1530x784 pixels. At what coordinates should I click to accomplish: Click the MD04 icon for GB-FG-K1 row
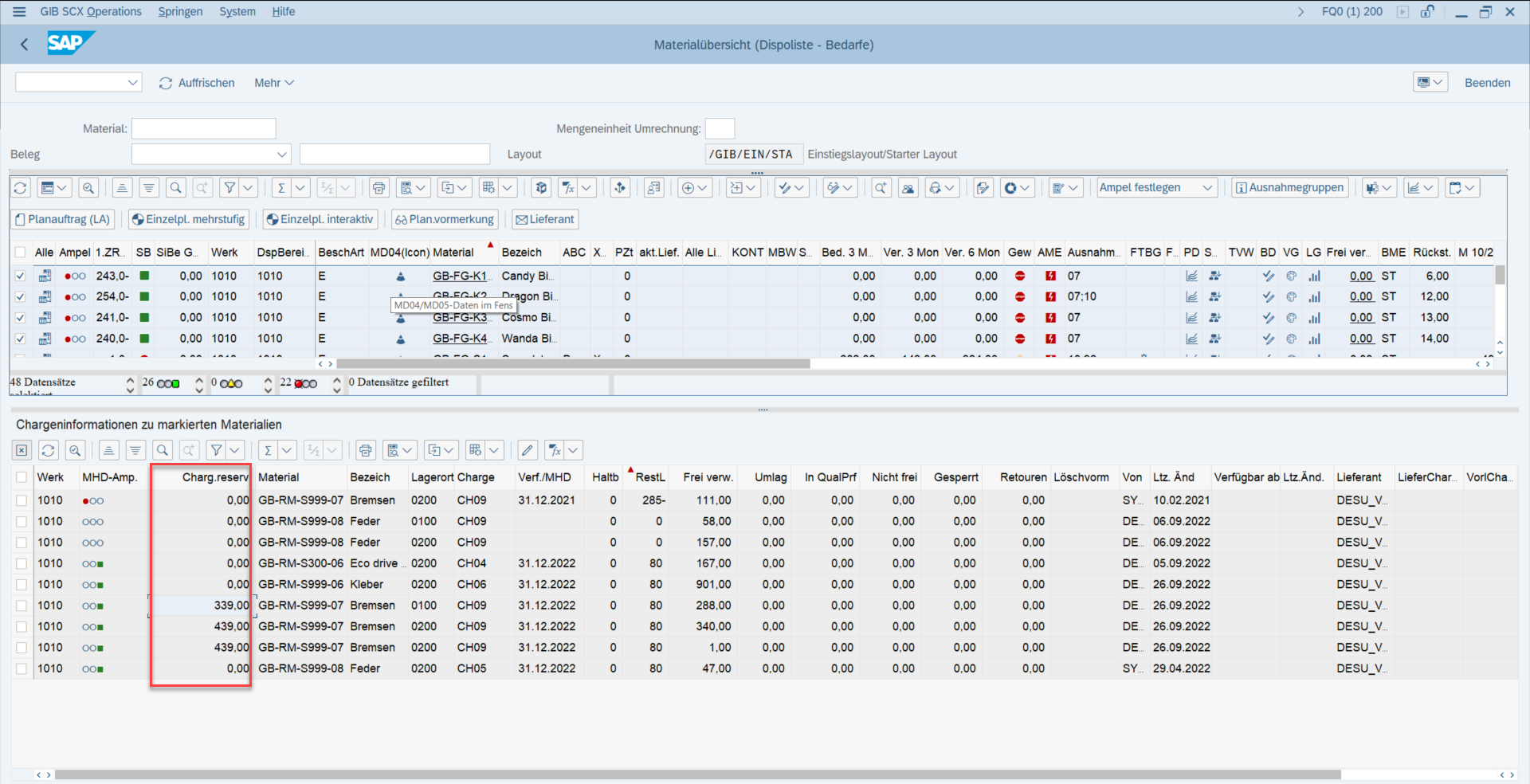pyautogui.click(x=401, y=276)
